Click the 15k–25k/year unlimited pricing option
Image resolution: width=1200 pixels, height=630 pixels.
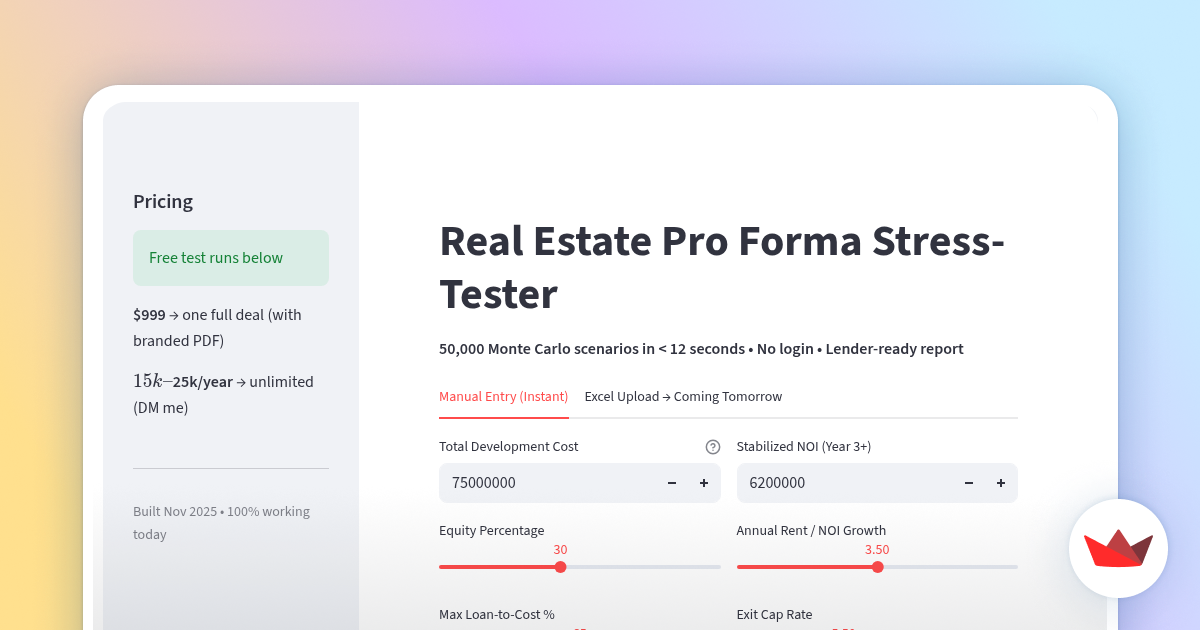[x=223, y=394]
